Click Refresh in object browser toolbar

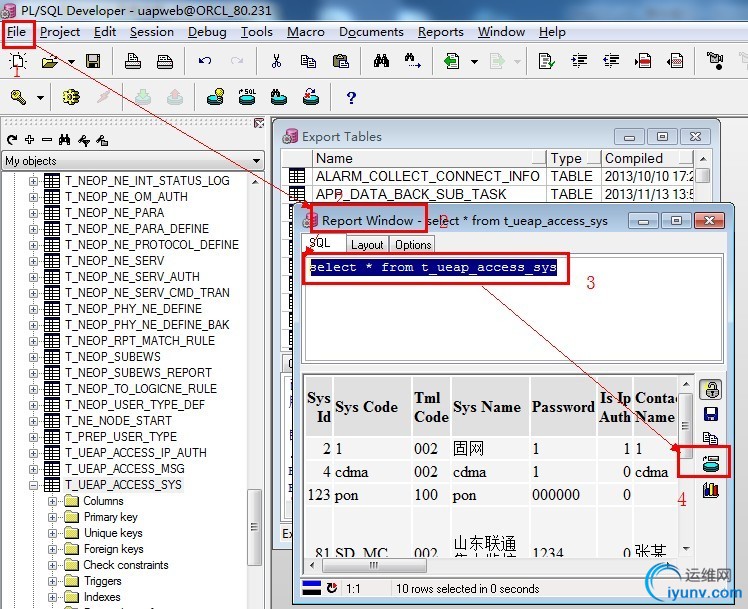click(12, 140)
